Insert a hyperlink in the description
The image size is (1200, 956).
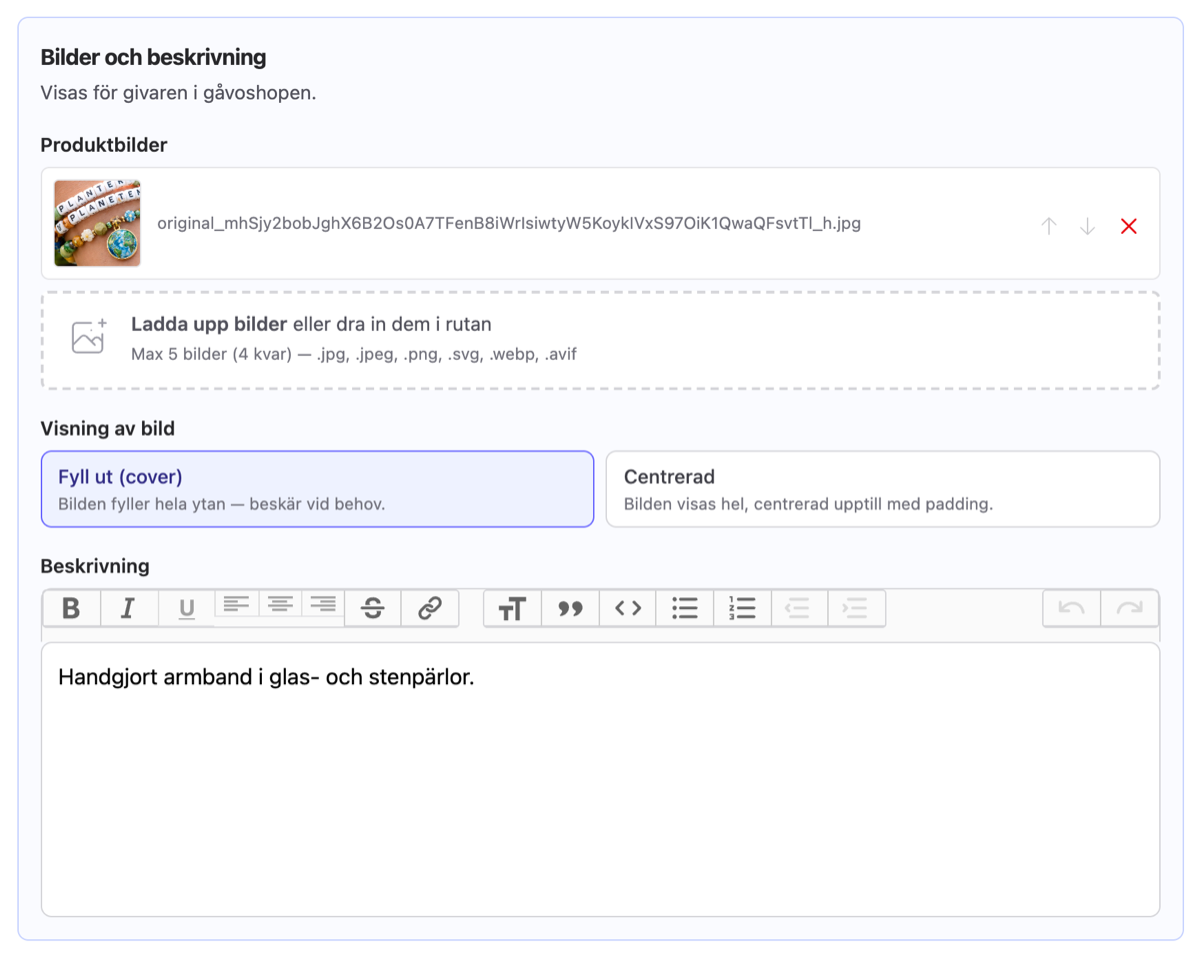[x=430, y=608]
